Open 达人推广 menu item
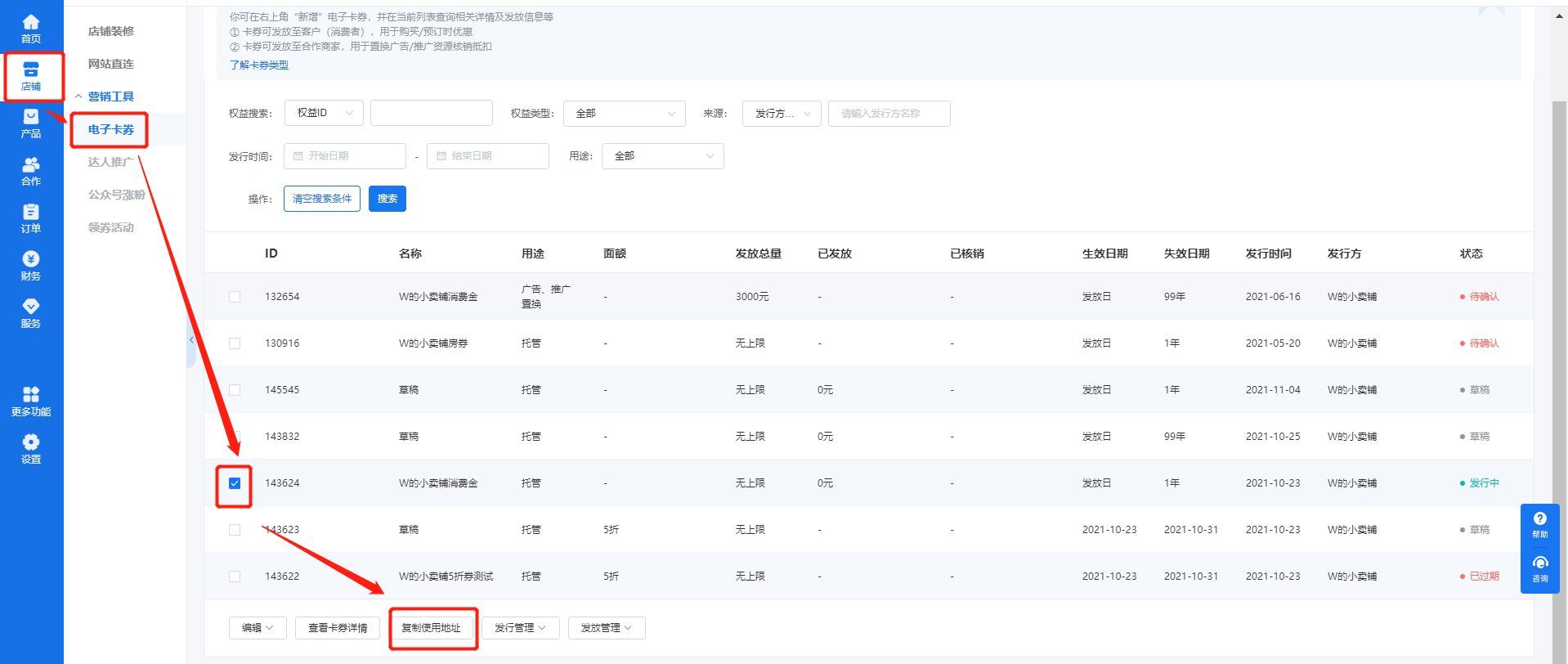1568x664 pixels. click(x=111, y=162)
